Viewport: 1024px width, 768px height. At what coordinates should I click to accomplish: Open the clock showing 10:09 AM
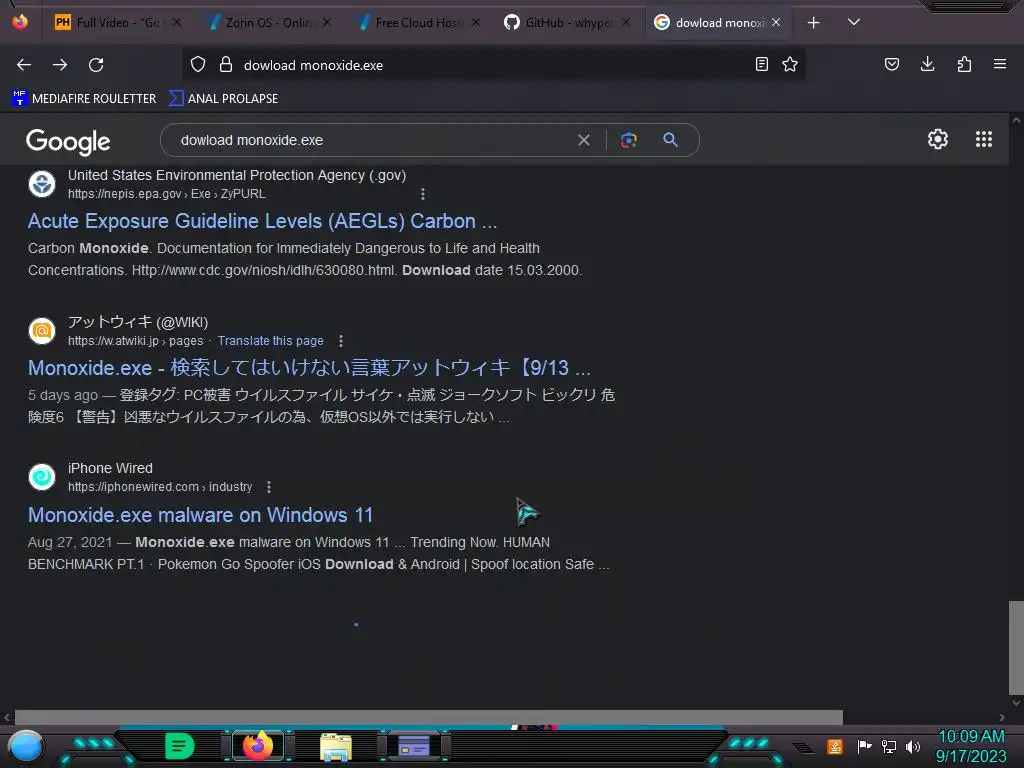tap(971, 746)
